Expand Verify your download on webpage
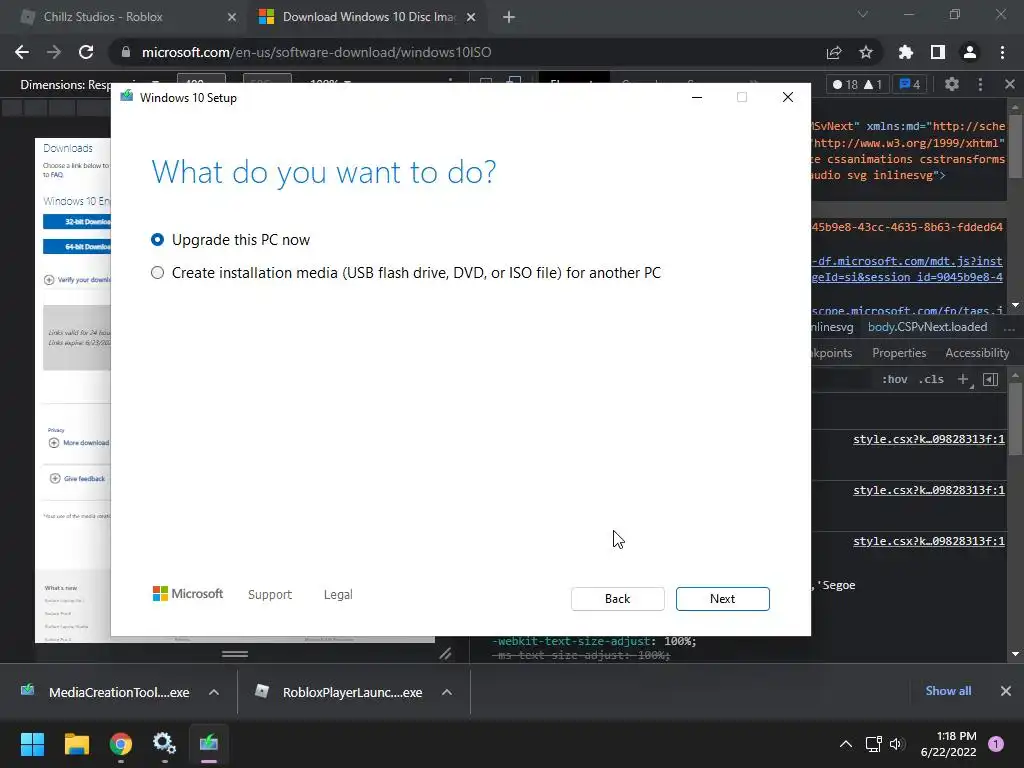The height and width of the screenshot is (768, 1024). (77, 280)
